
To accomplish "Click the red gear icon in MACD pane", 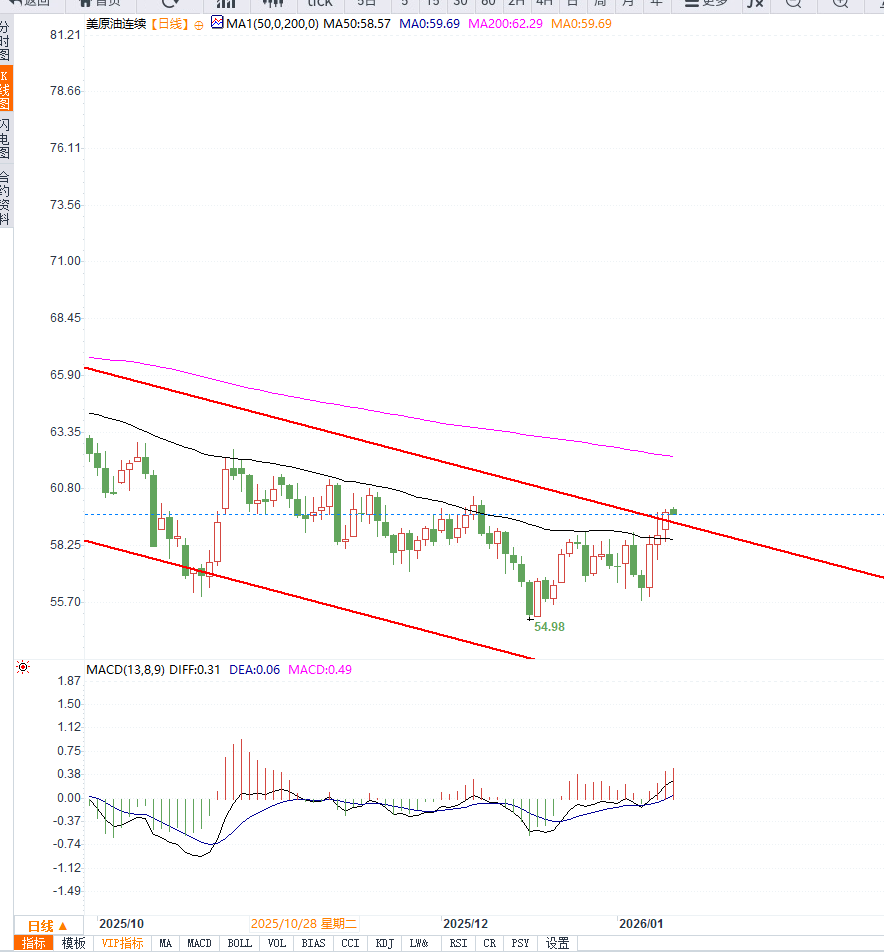I will click(23, 667).
